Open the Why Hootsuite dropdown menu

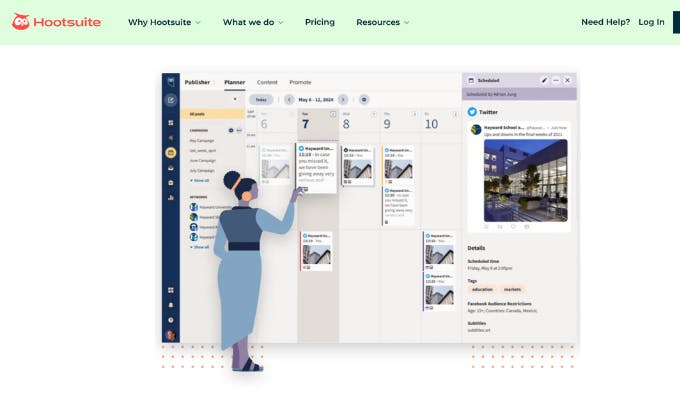point(164,22)
